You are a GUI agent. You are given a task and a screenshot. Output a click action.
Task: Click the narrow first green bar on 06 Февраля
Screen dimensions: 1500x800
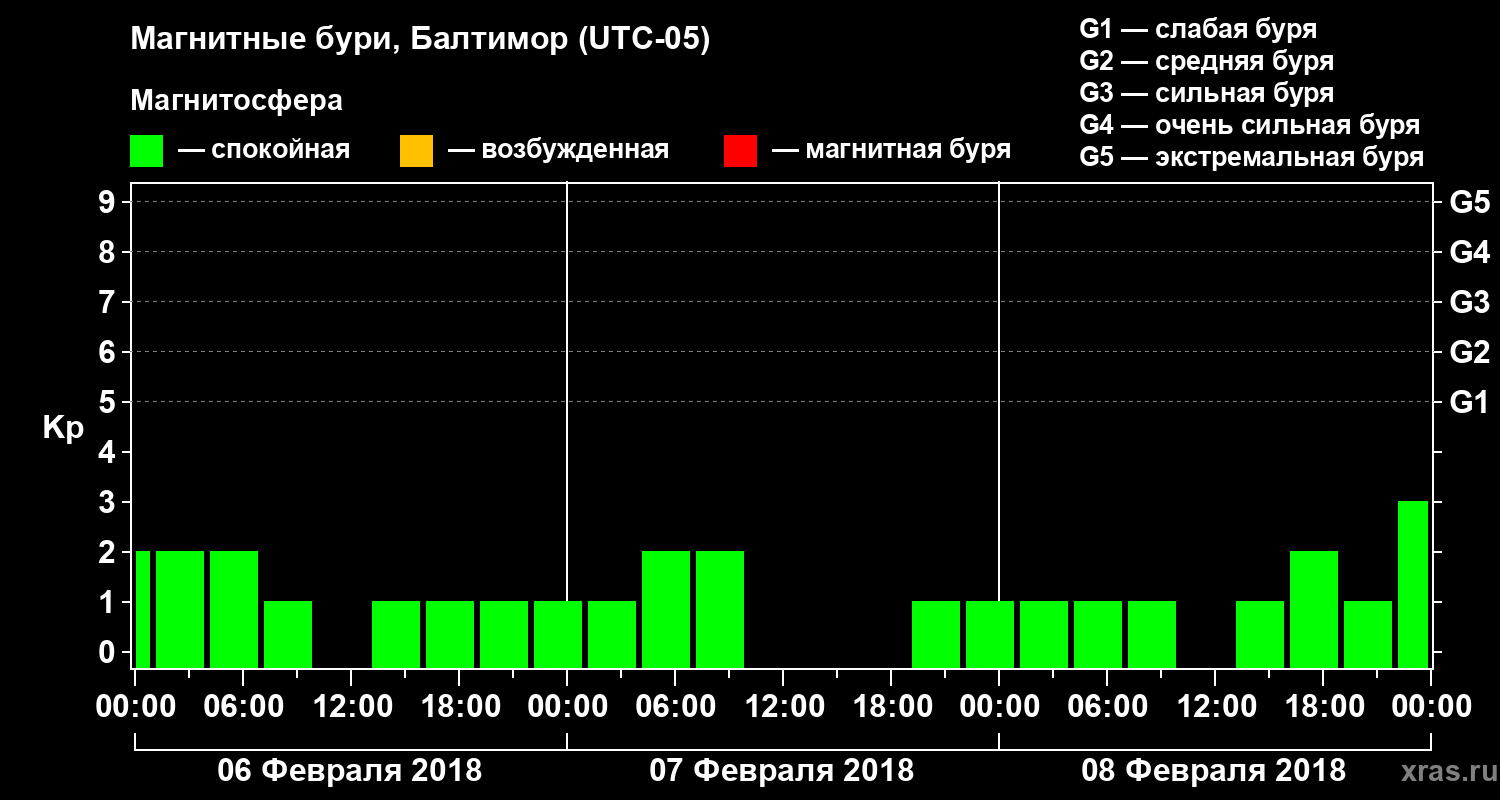point(143,609)
